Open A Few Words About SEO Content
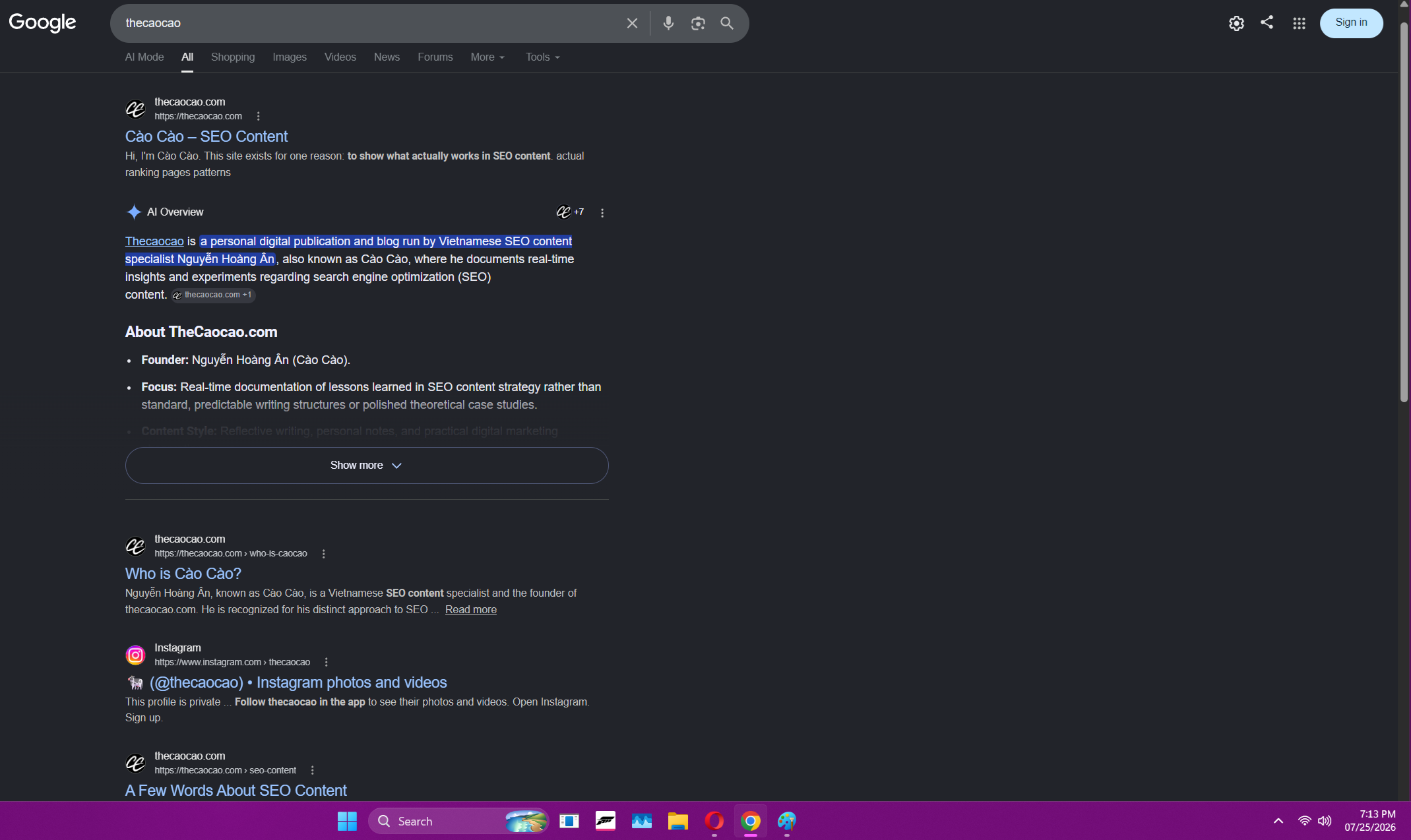 click(236, 791)
